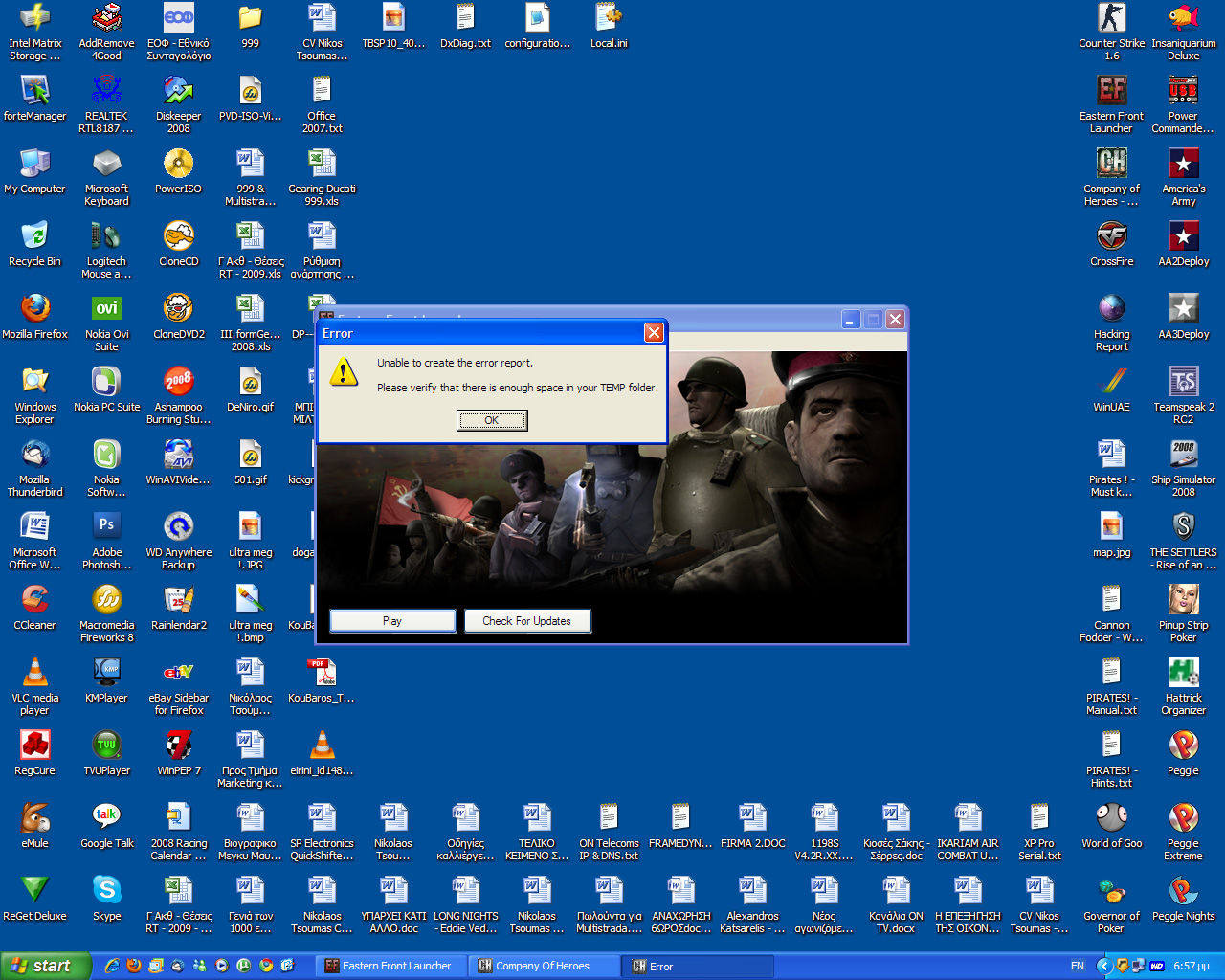Select the Ashampoo Burning Studio icon
Viewport: 1225px width, 980px height.
179,395
